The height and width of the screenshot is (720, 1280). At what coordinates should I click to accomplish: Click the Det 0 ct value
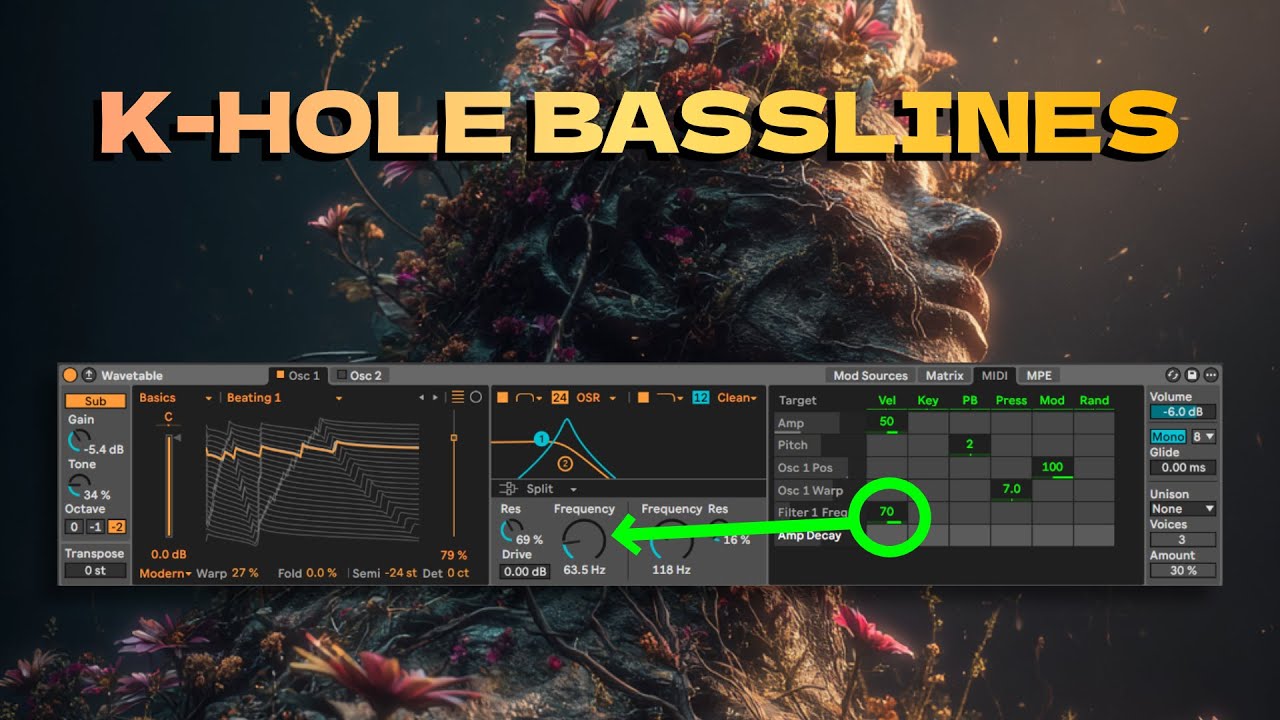point(458,573)
